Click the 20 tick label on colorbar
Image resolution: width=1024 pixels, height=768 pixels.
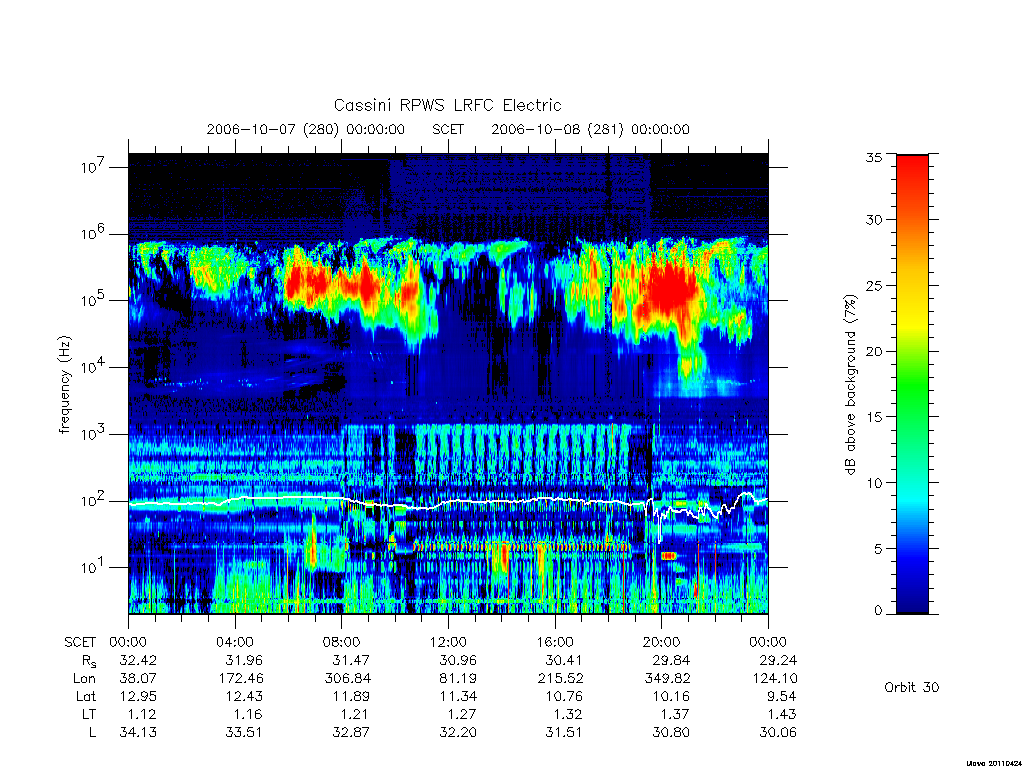873,351
